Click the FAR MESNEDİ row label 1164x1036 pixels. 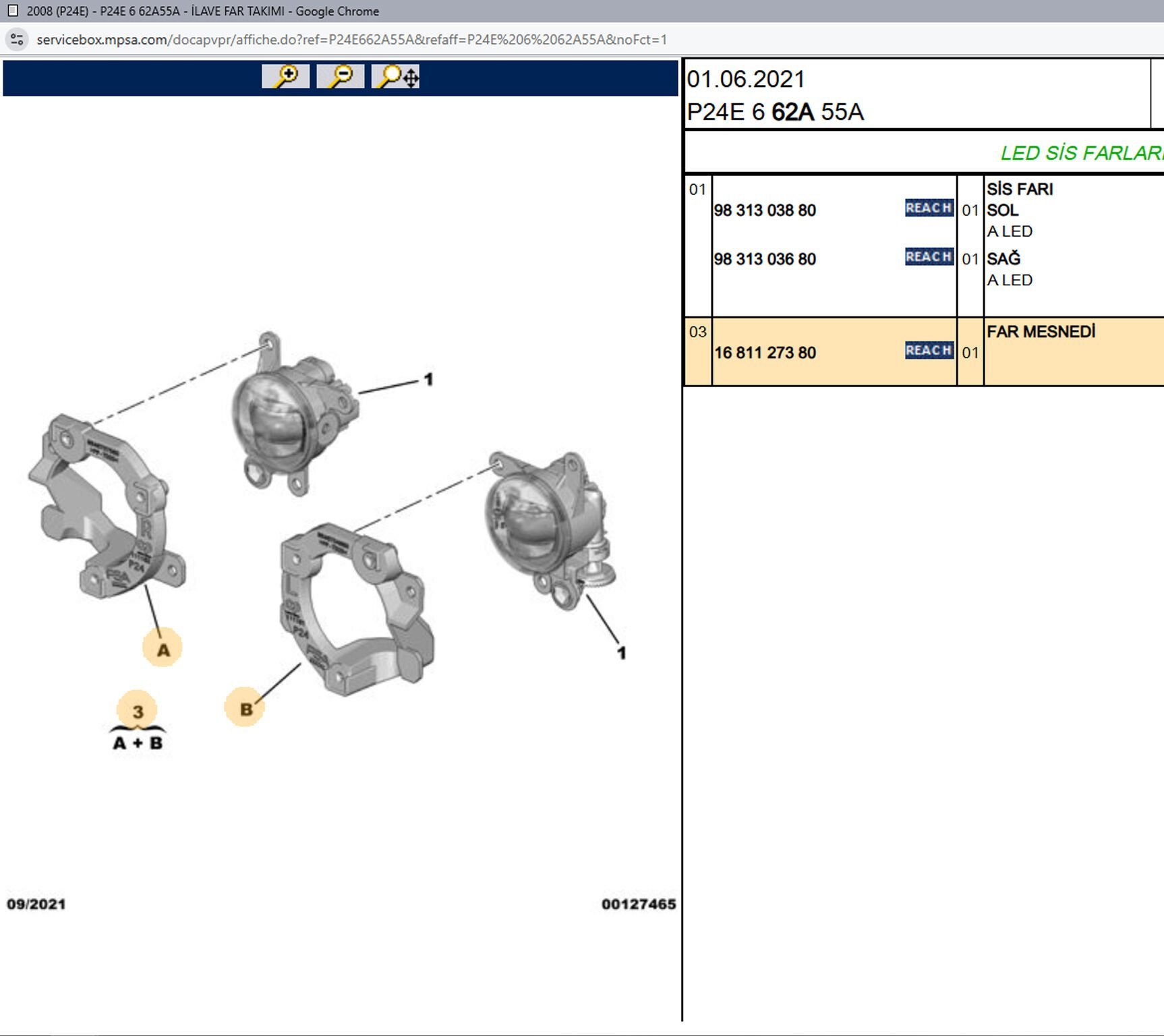[x=1041, y=332]
